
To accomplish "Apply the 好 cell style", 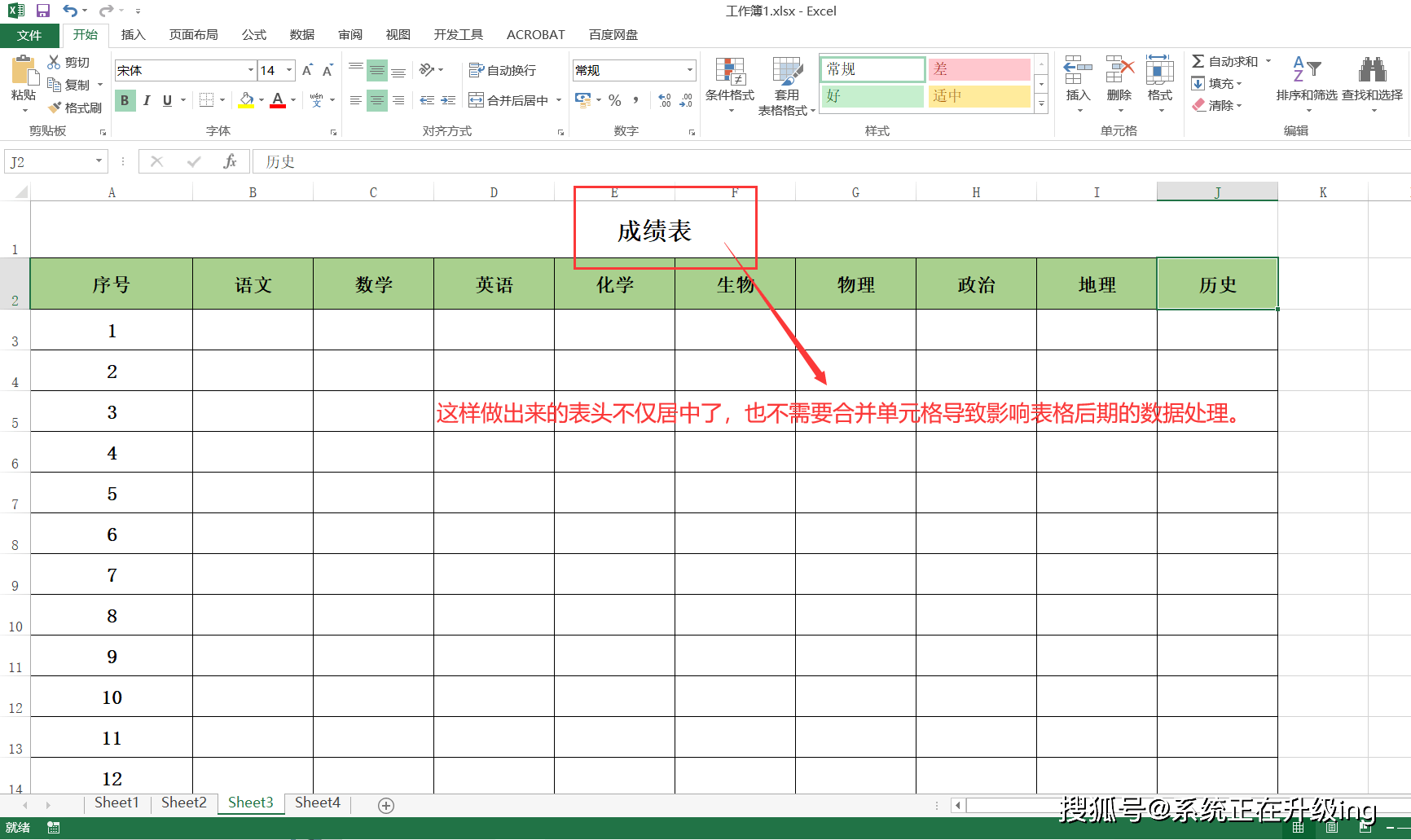I will tap(872, 96).
